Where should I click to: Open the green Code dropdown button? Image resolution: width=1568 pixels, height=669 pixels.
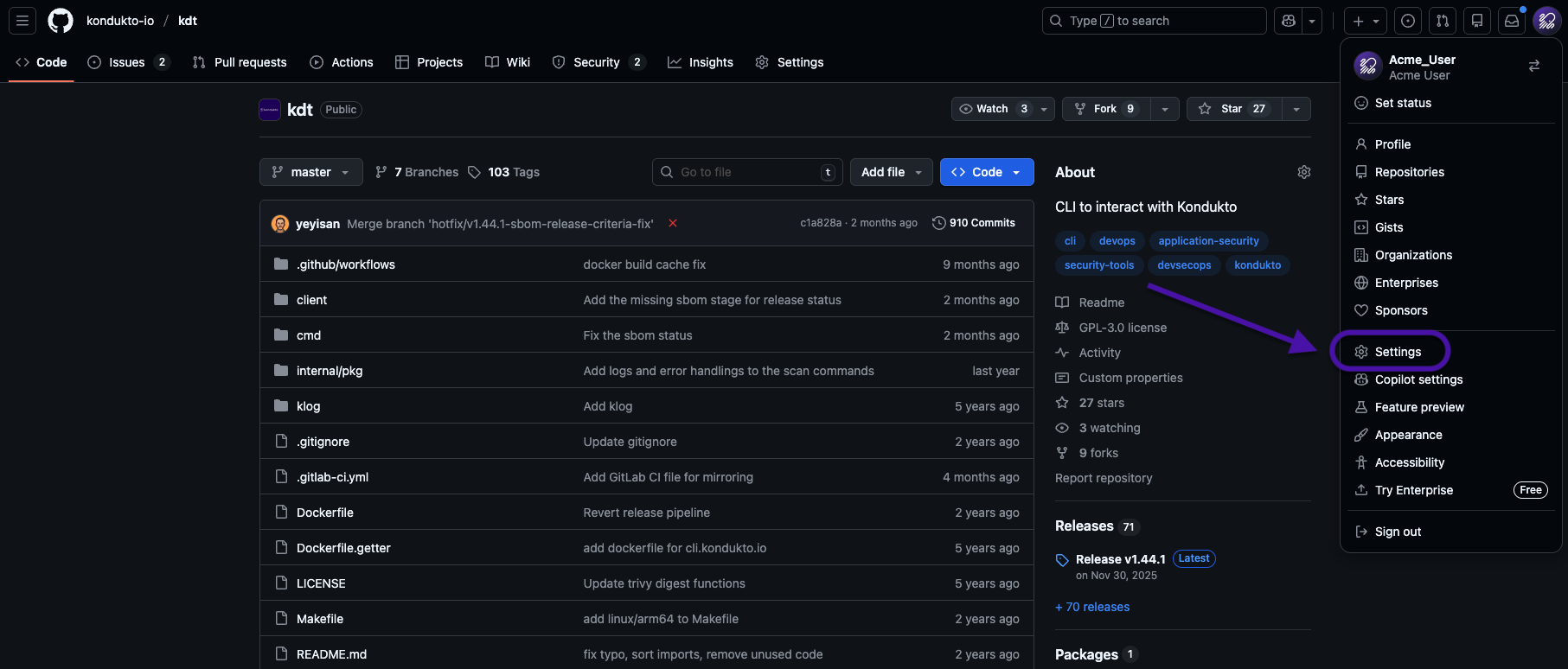(987, 172)
